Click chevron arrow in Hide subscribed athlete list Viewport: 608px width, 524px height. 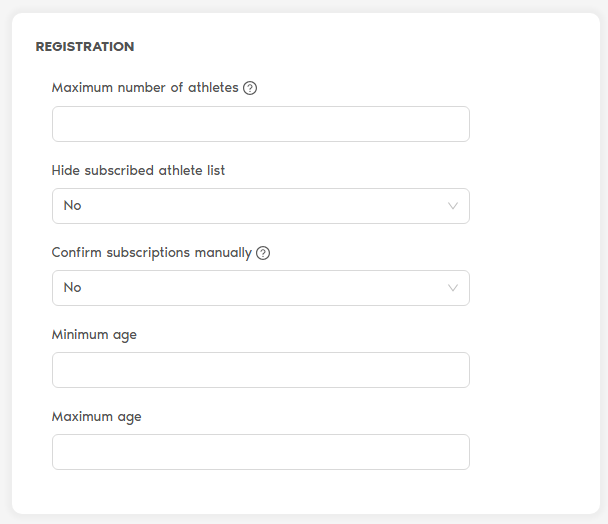tap(453, 206)
